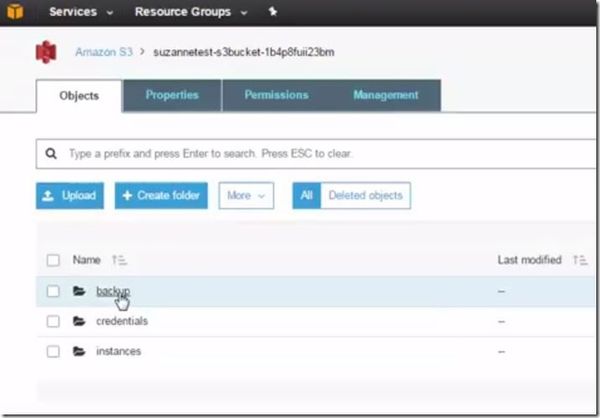Click the folder icon next to instances
This screenshot has height=418, width=600.
(79, 351)
